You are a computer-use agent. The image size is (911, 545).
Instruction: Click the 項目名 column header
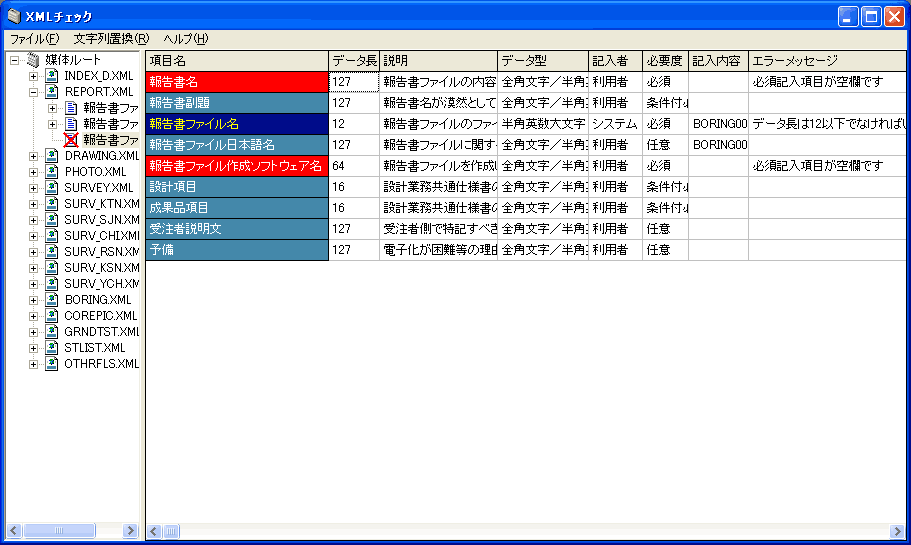pos(237,60)
